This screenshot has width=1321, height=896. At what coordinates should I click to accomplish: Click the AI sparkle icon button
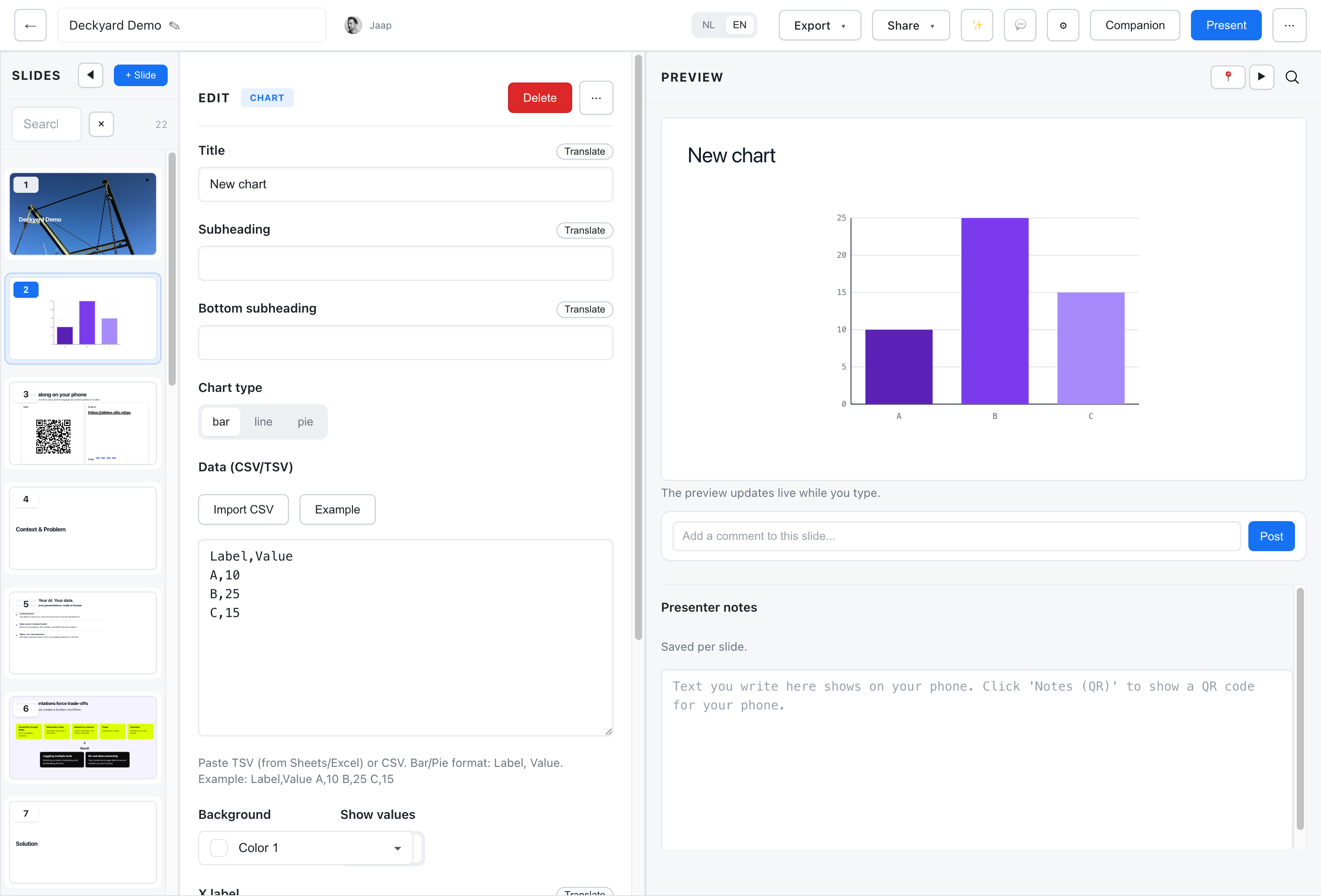[x=977, y=26]
